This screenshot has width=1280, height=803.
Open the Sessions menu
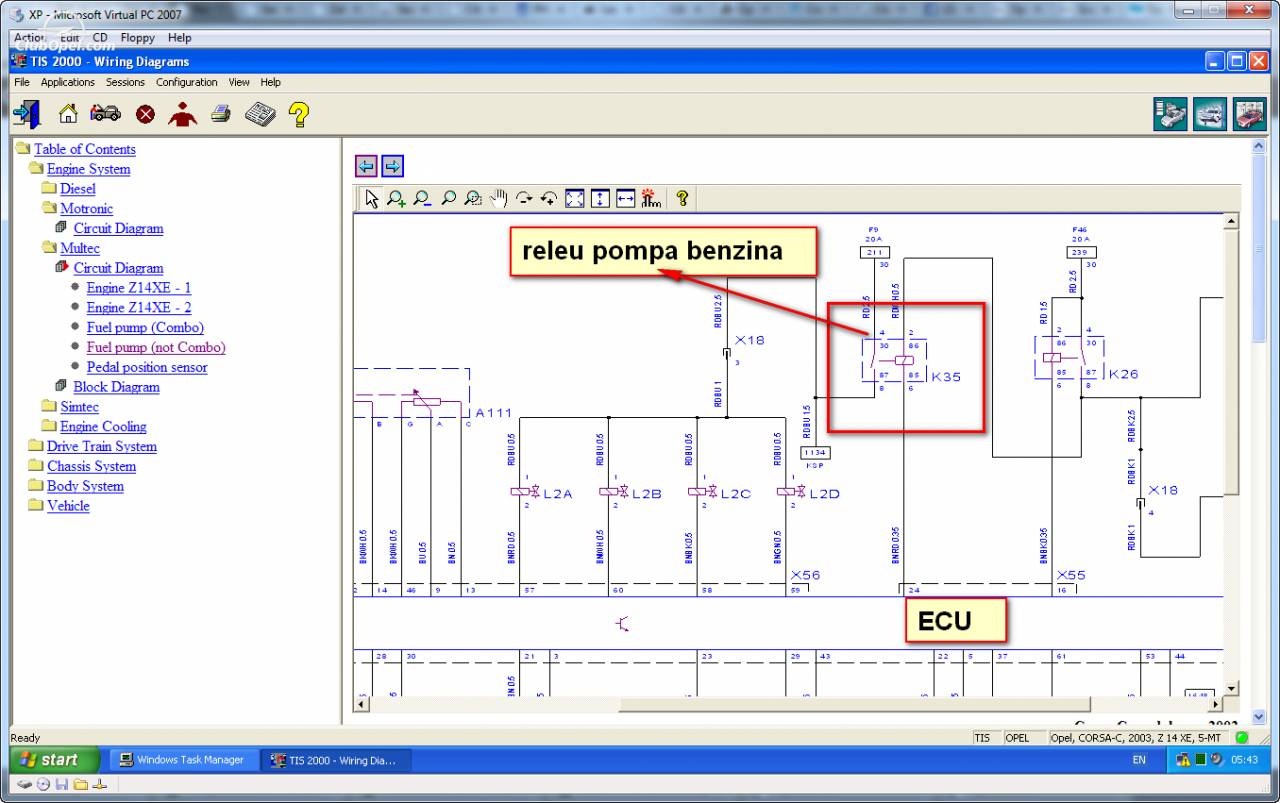[x=125, y=82]
